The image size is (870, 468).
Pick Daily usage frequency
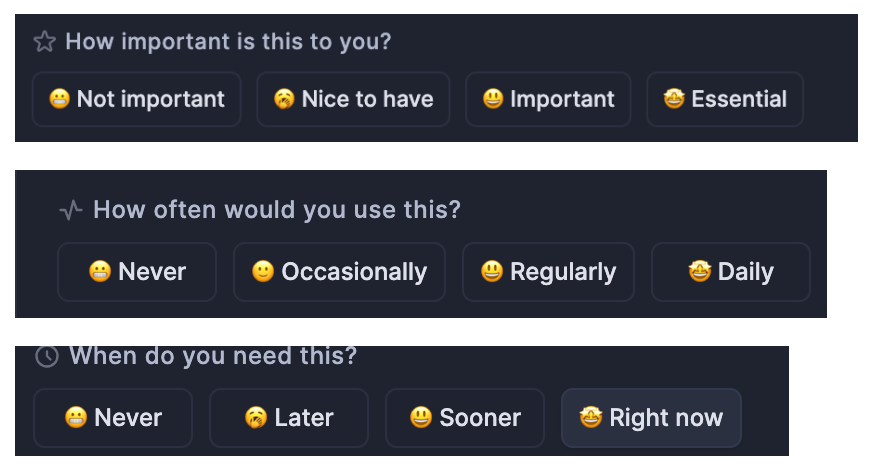(x=731, y=272)
